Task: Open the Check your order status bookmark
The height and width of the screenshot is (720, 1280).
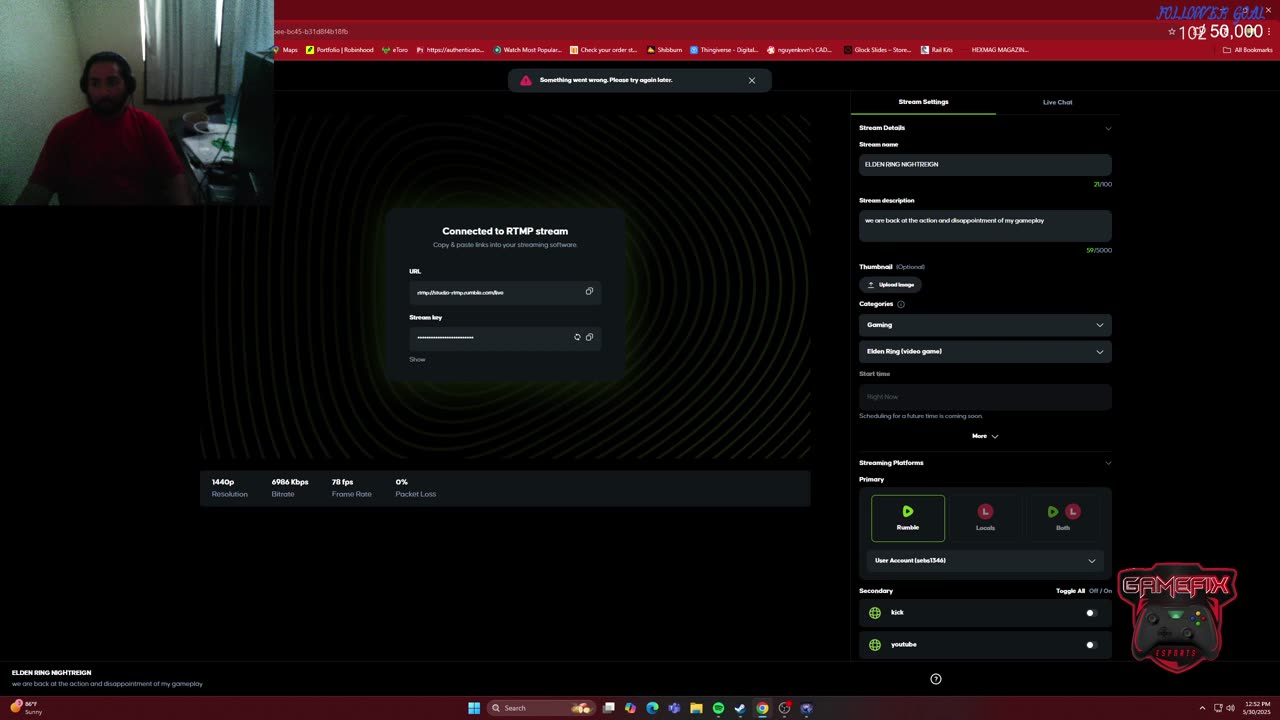Action: point(603,50)
